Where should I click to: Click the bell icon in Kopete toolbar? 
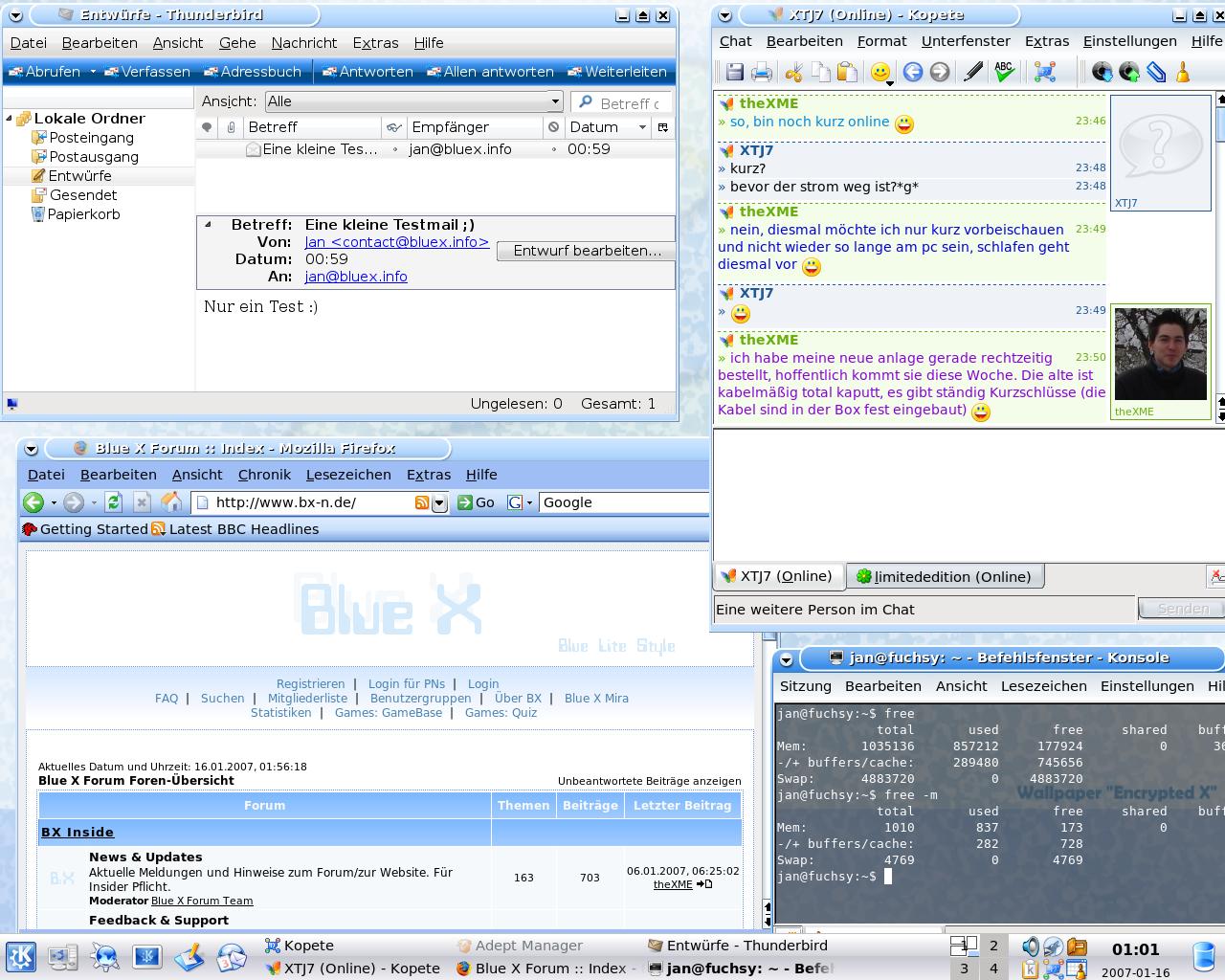[1183, 73]
